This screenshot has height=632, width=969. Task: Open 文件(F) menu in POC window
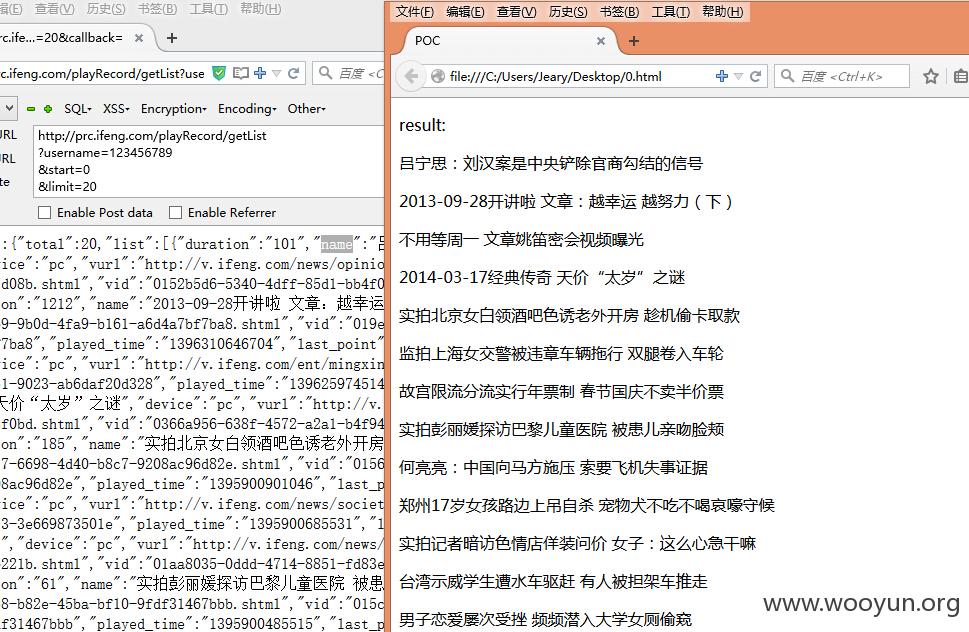point(415,12)
